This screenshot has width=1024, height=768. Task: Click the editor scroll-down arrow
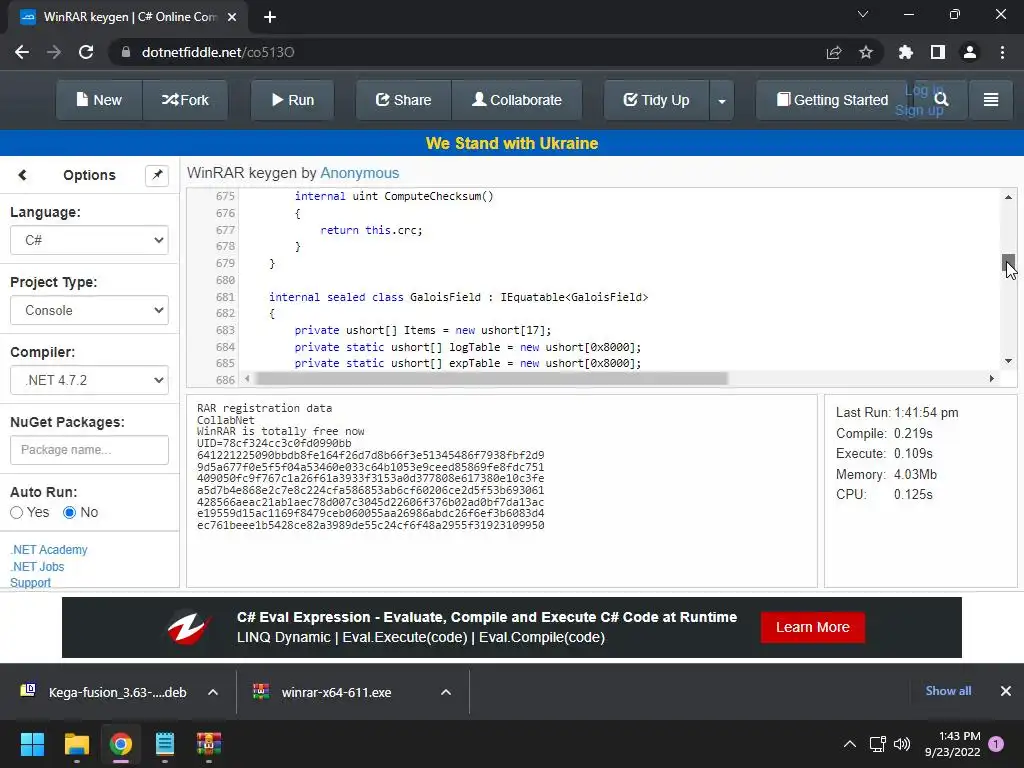[1008, 360]
